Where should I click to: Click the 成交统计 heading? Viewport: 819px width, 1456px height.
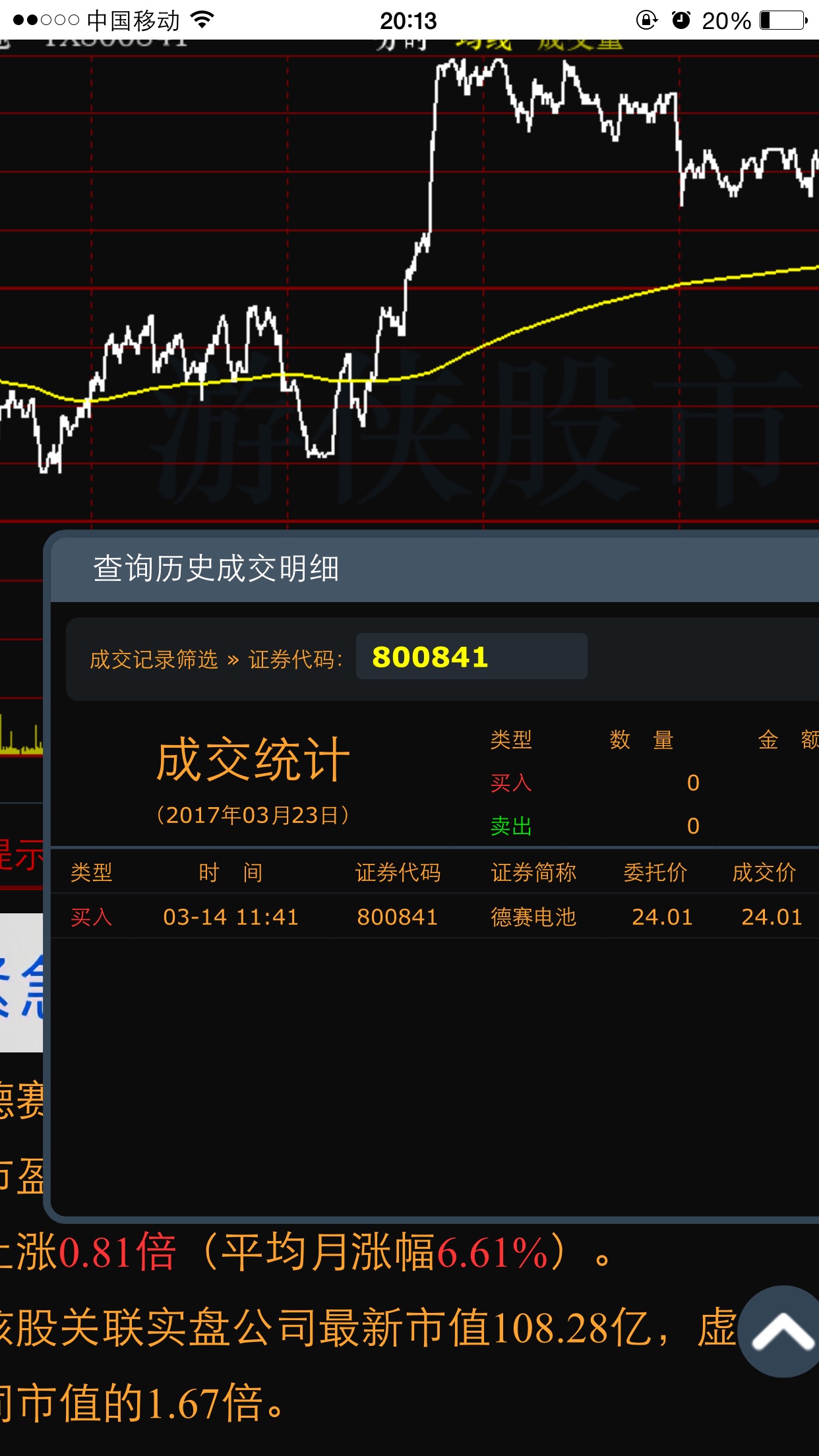coord(253,760)
